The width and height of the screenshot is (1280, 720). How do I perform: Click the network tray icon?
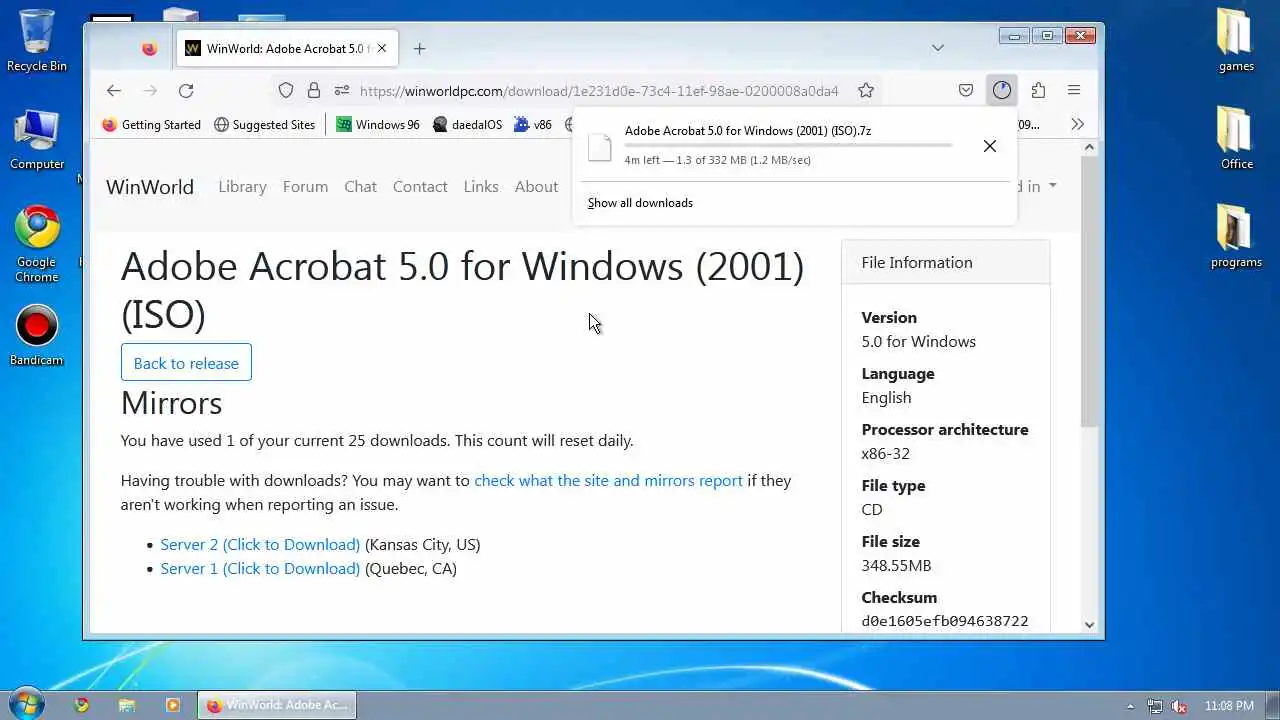click(1155, 706)
